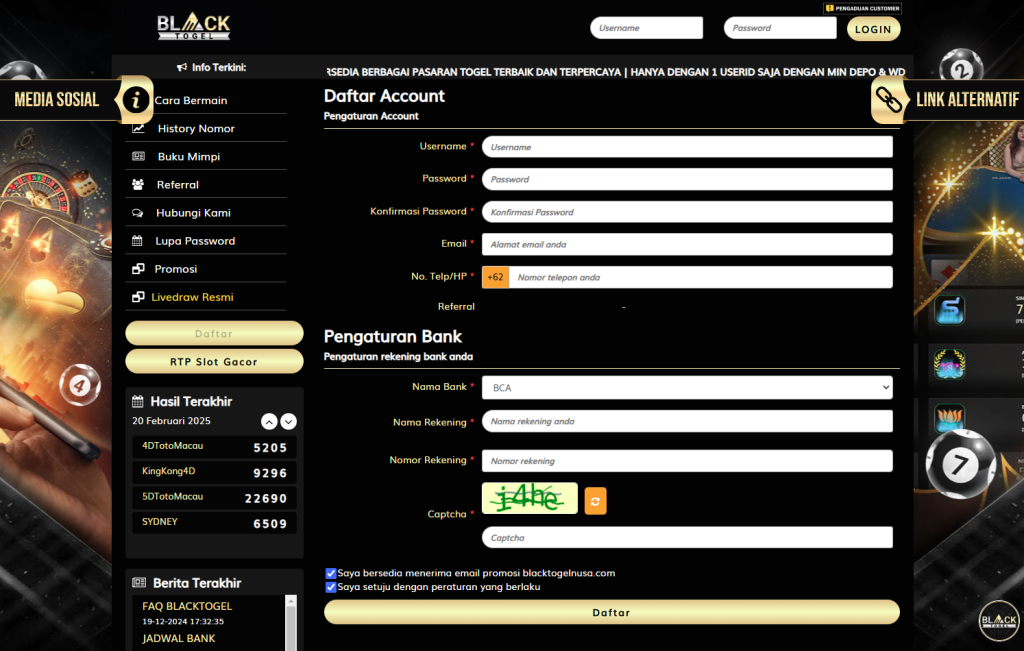Image resolution: width=1024 pixels, height=651 pixels.
Task: Click the Konfirmasi Password field
Action: [x=687, y=212]
